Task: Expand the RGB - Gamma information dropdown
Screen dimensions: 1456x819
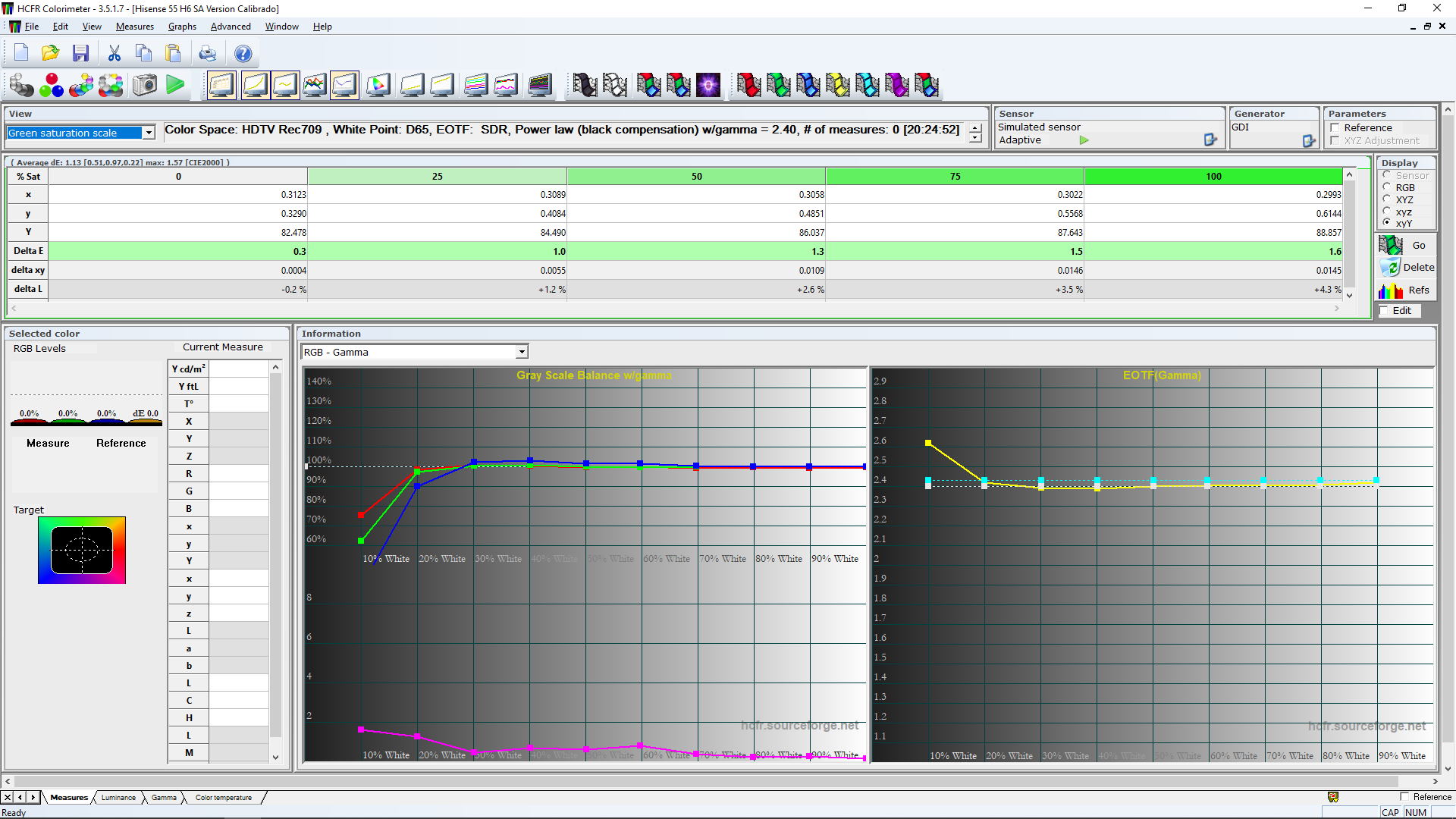Action: (522, 352)
